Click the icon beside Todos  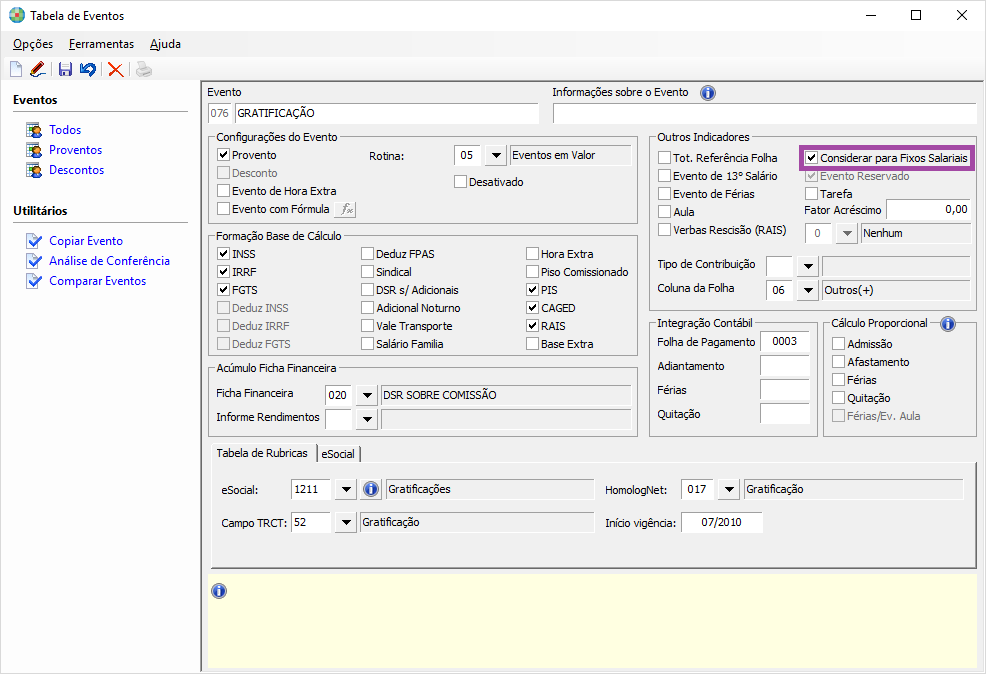(x=34, y=130)
